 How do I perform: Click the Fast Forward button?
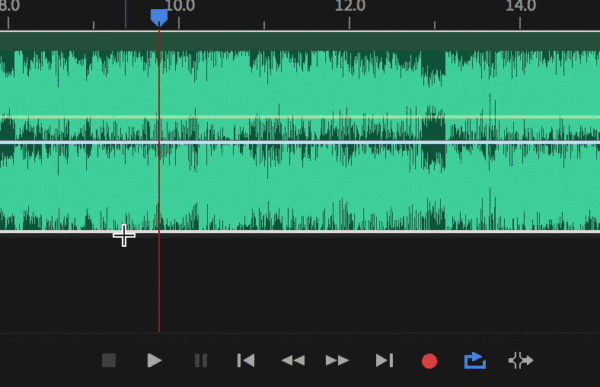[x=337, y=361]
